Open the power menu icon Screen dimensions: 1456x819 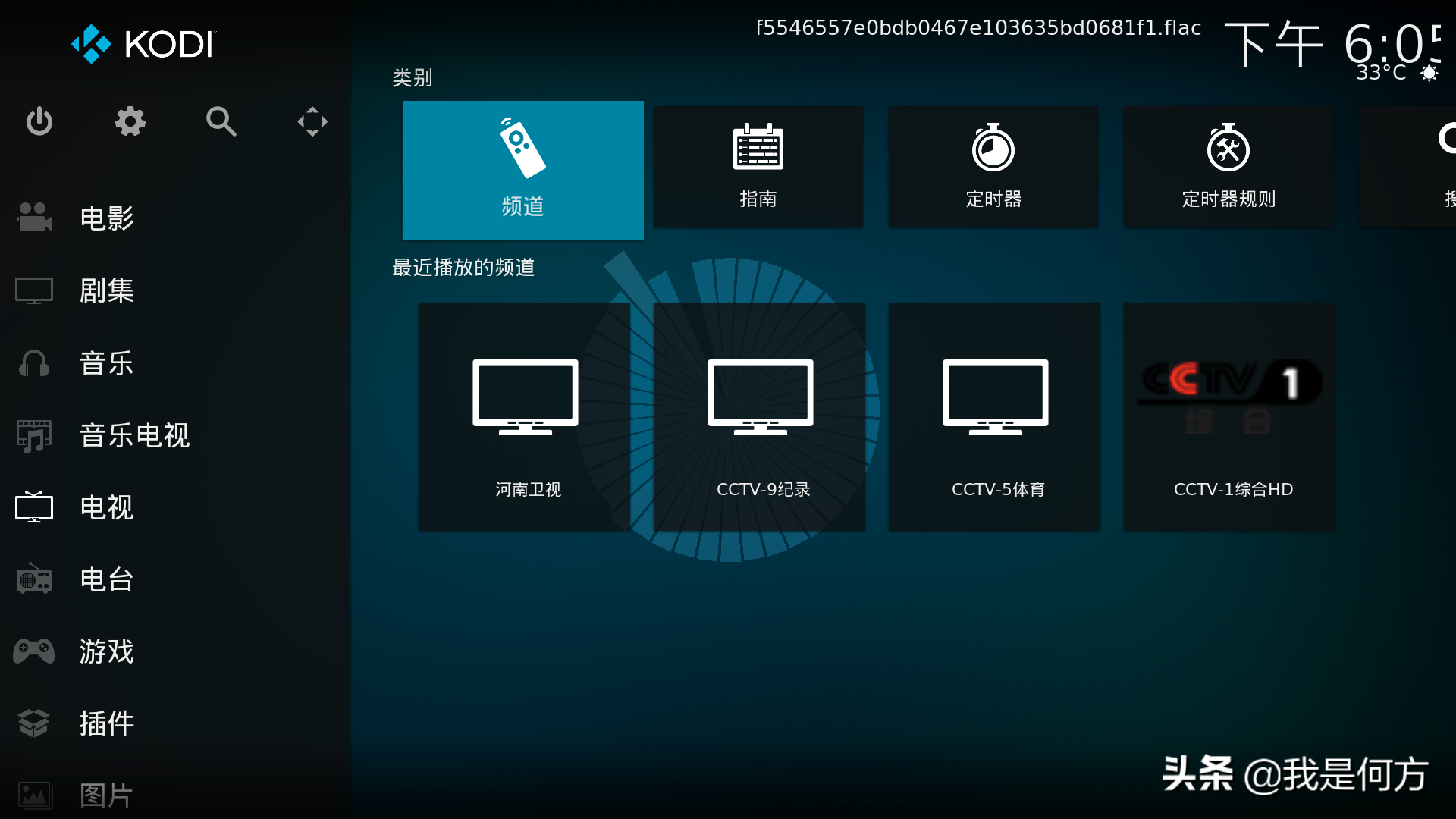39,121
